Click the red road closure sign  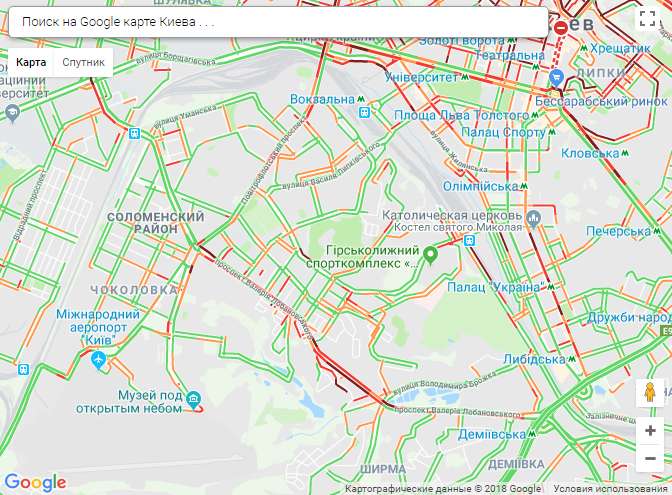tap(561, 28)
